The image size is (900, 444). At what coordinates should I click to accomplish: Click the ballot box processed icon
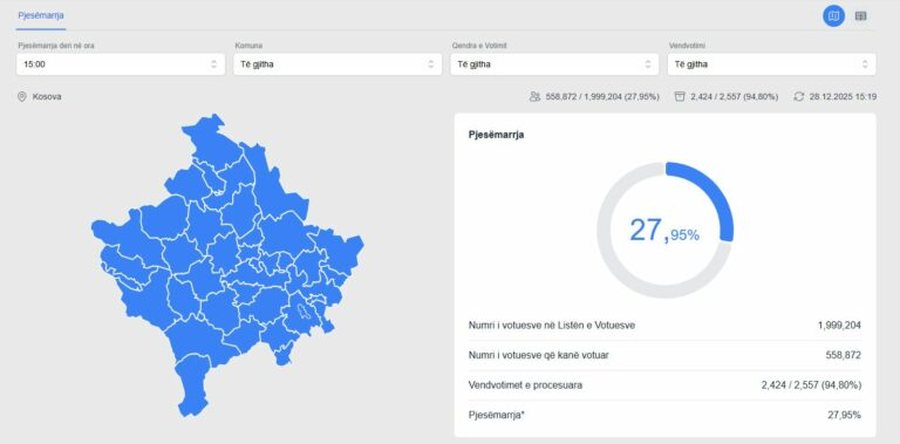[680, 96]
